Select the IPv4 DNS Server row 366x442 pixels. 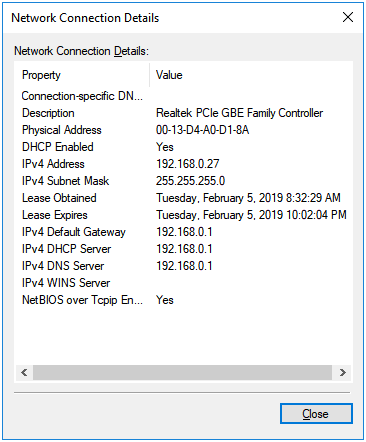(183, 266)
